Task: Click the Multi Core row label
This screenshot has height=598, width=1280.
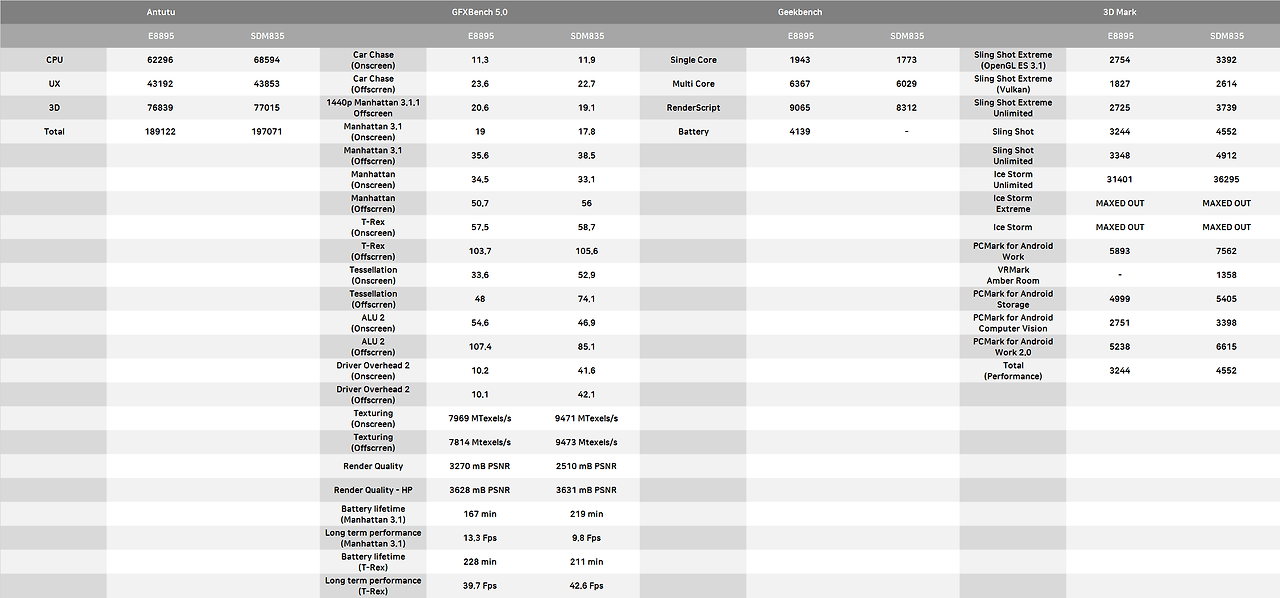Action: [x=693, y=84]
